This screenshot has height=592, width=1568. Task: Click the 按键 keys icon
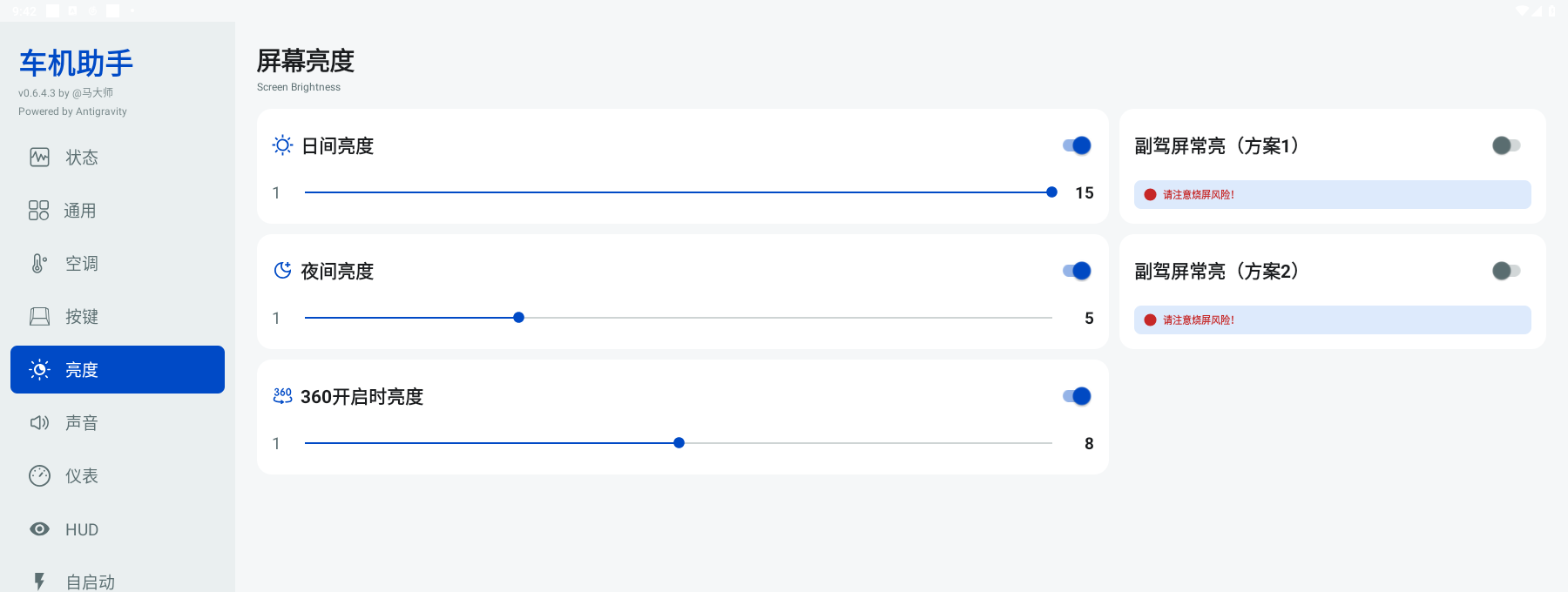coord(39,317)
